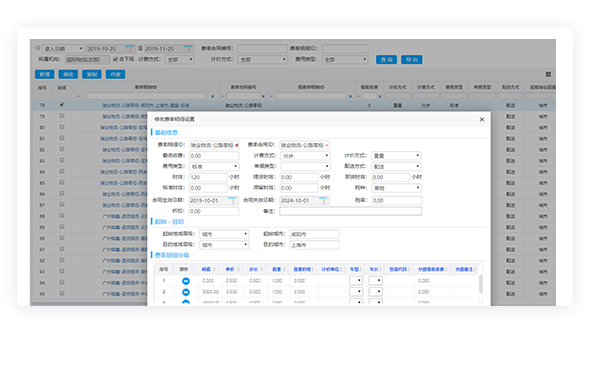Image resolution: width=591 pixels, height=379 pixels.
Task: Click the 新增 button
Action: pyautogui.click(x=44, y=74)
